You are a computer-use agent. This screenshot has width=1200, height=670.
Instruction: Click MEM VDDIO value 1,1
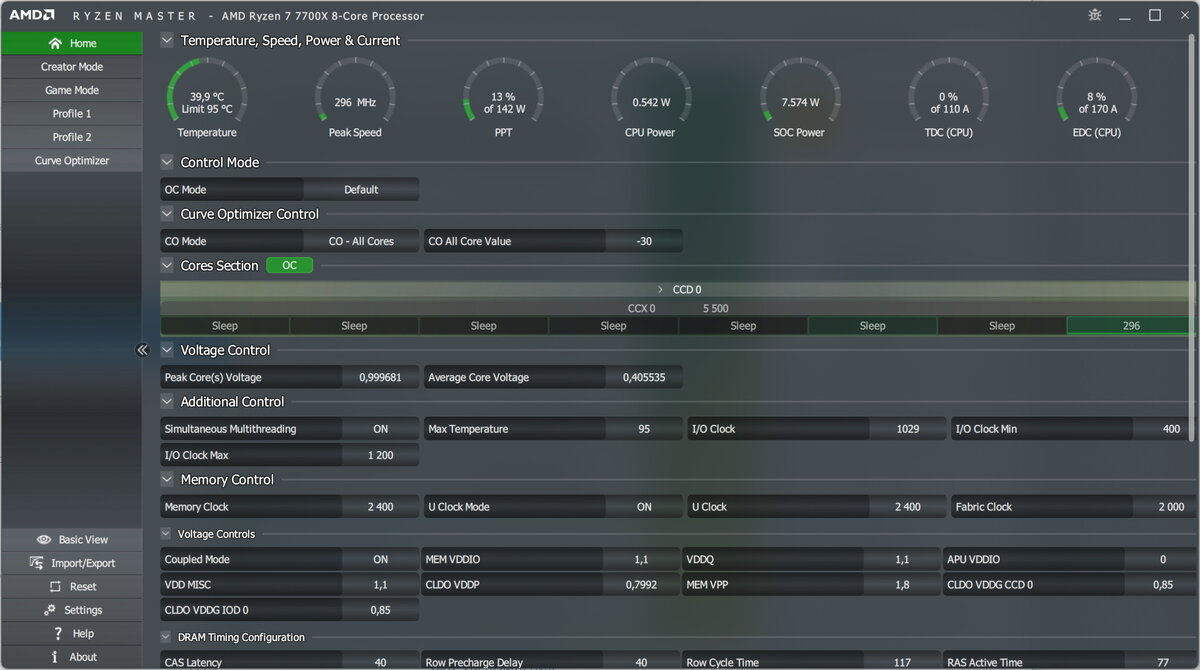pos(641,560)
